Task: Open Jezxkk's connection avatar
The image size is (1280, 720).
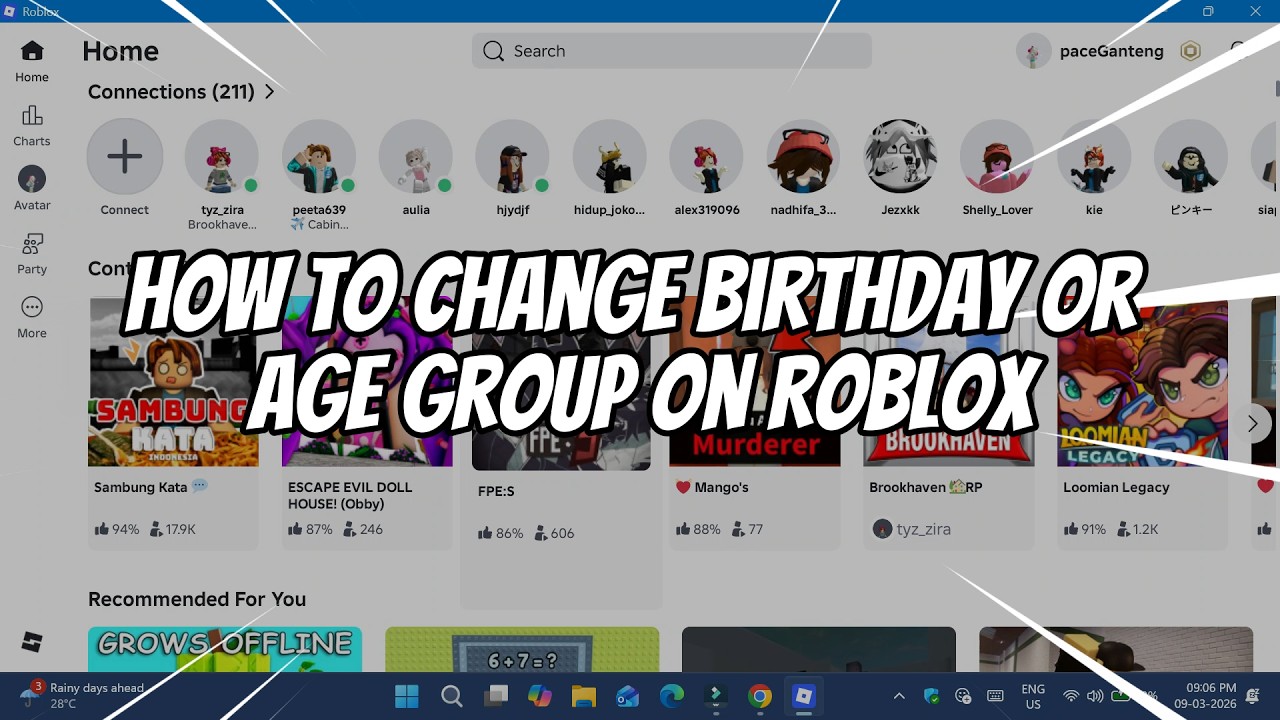Action: (x=901, y=157)
